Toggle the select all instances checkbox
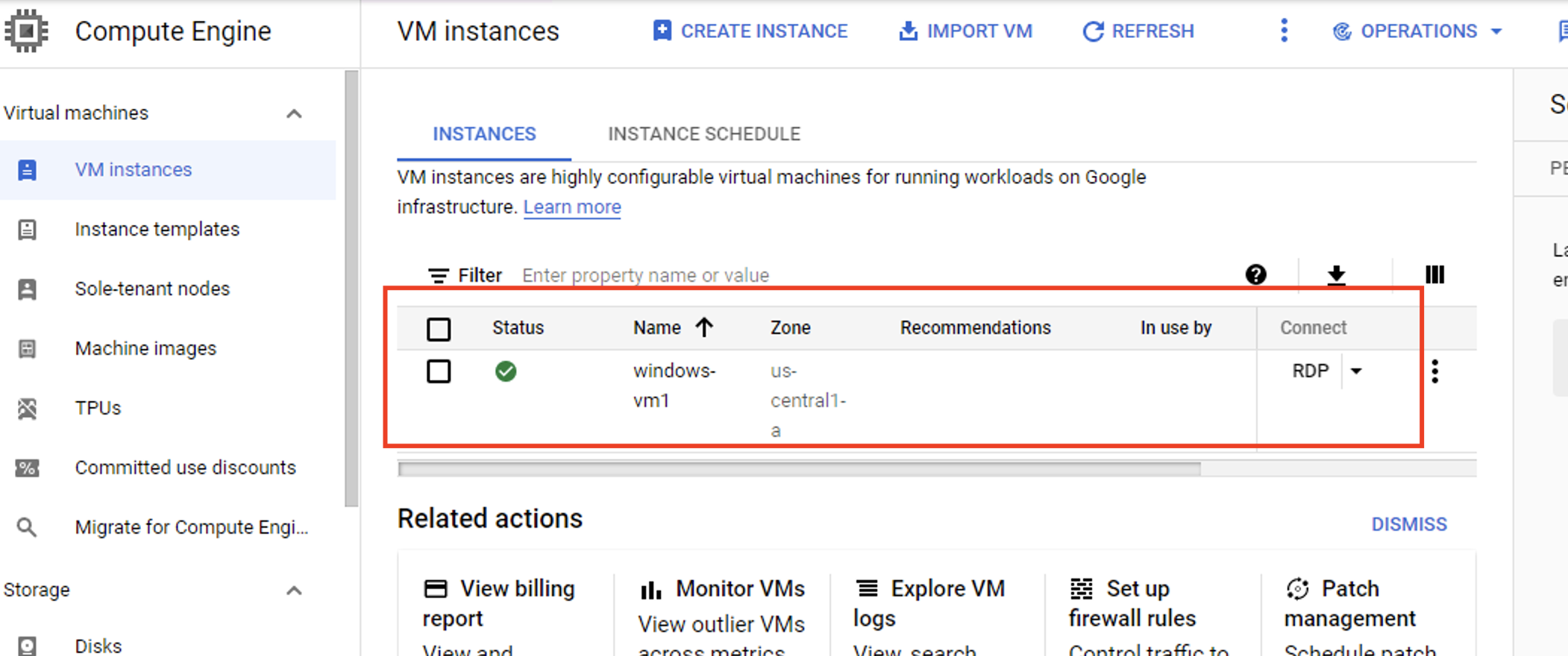 [439, 329]
